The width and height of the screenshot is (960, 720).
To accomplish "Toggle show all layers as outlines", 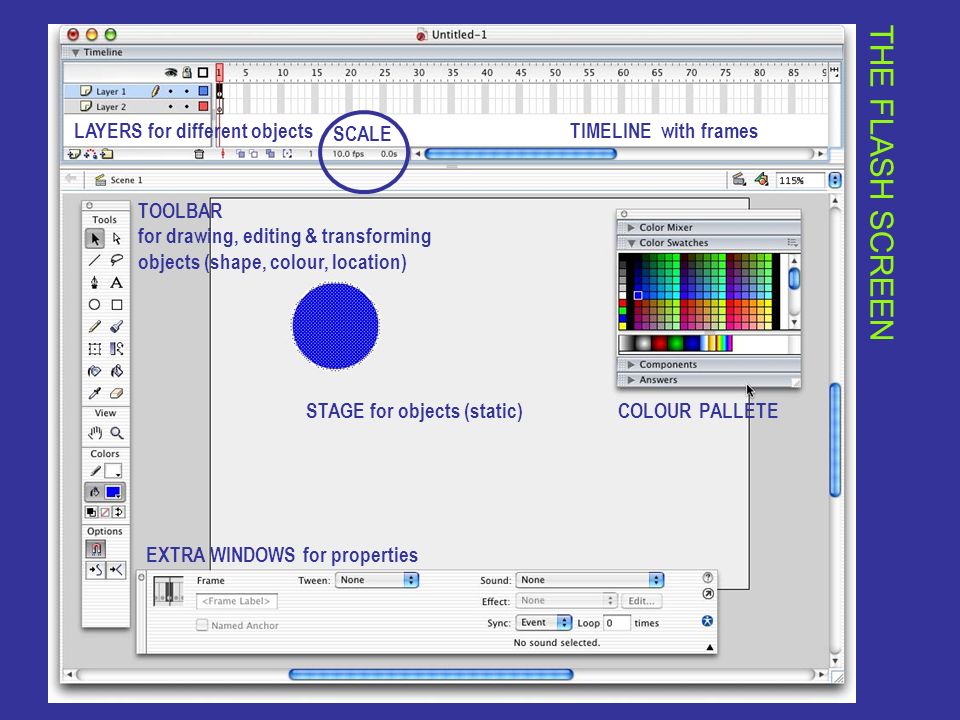I will click(203, 72).
